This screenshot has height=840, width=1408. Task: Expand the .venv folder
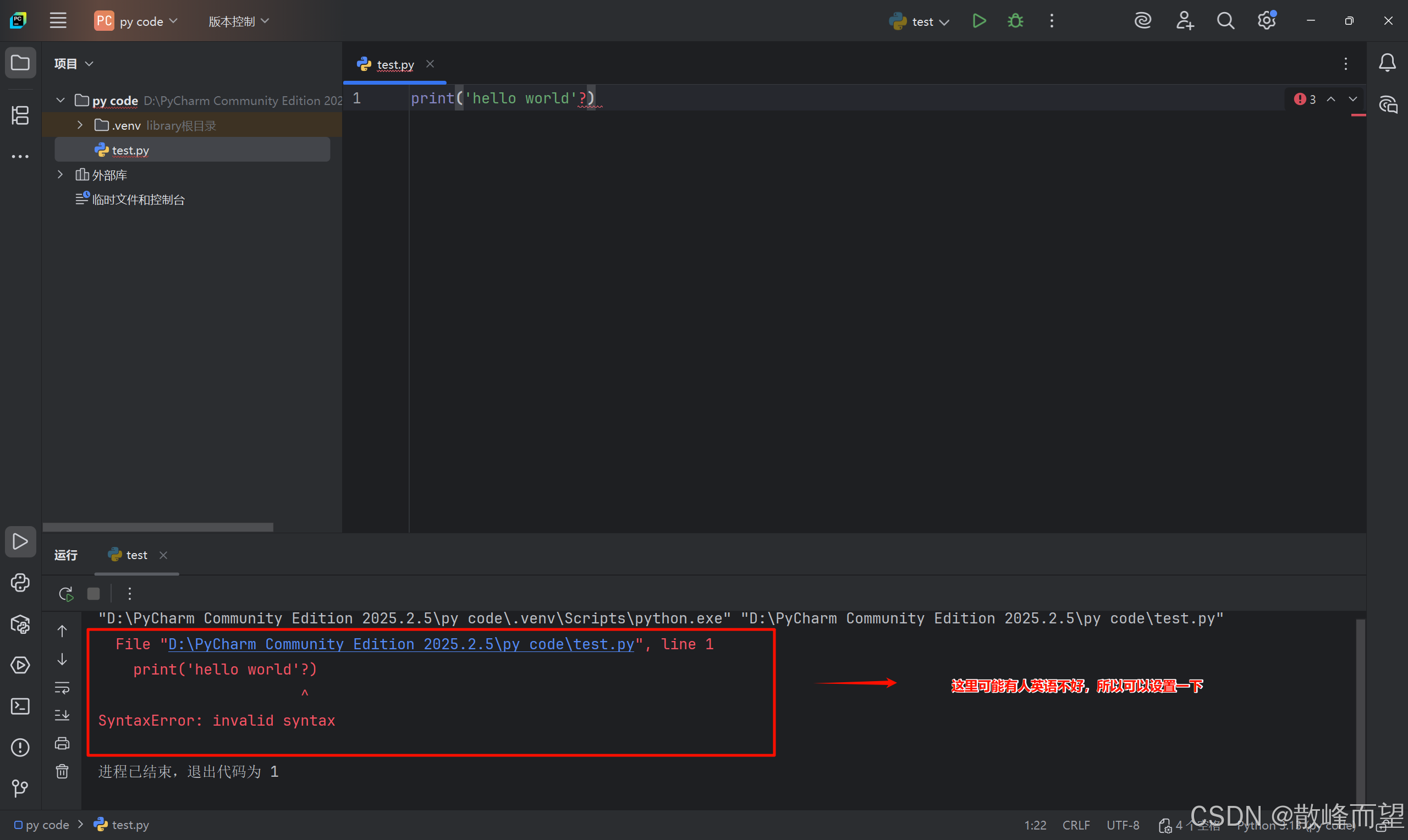[80, 125]
